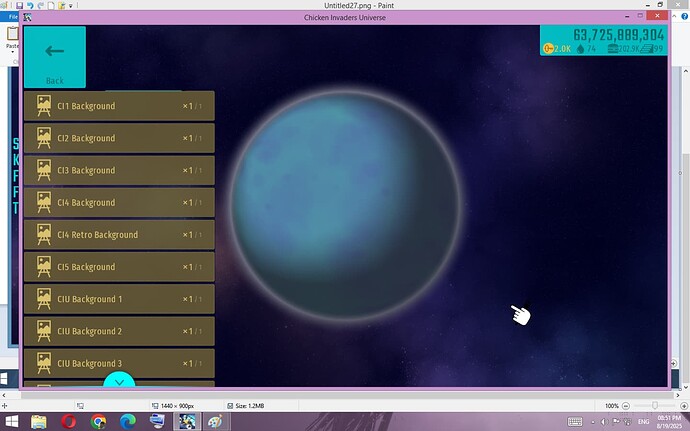Image resolution: width=690 pixels, height=431 pixels.
Task: Launch Google Chrome from the taskbar
Action: coord(98,422)
